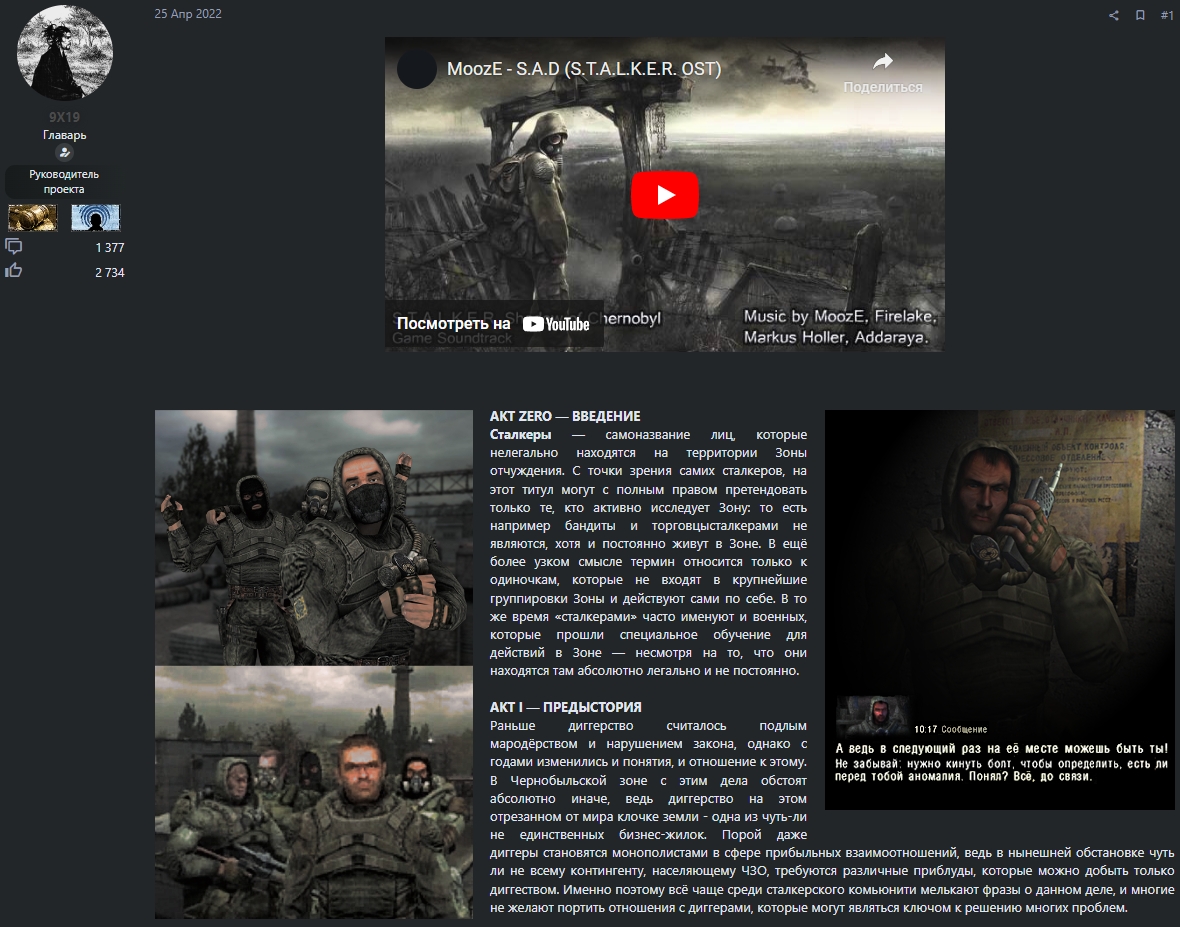Click the bold word Сталкеры
Screen dimensions: 1180x927
521,435
